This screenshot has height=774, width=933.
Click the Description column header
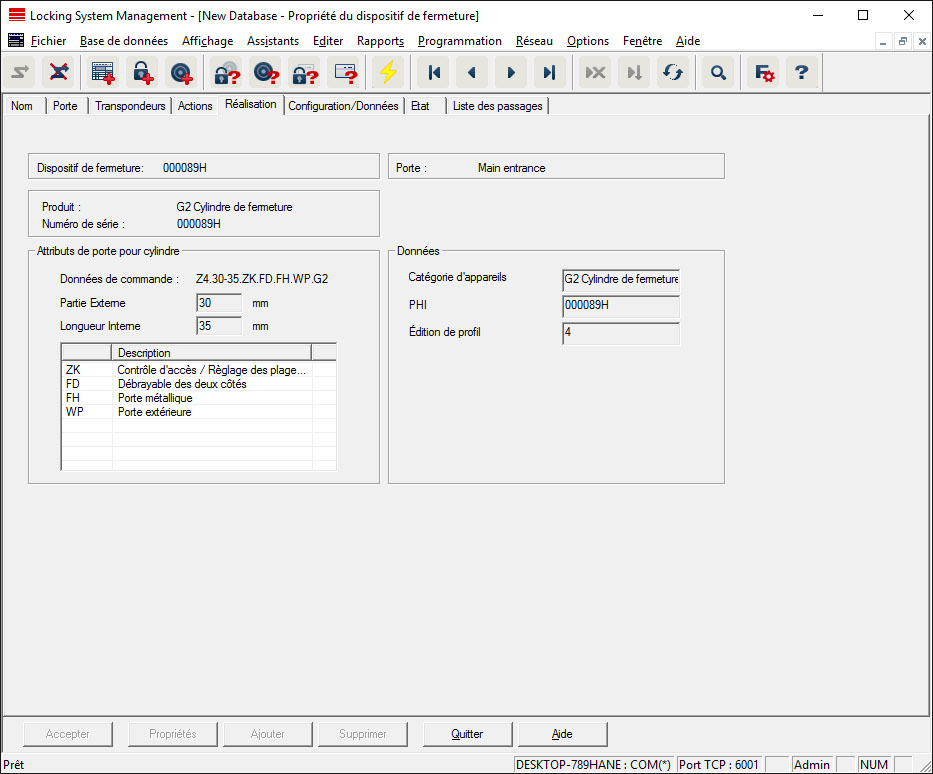(x=211, y=352)
